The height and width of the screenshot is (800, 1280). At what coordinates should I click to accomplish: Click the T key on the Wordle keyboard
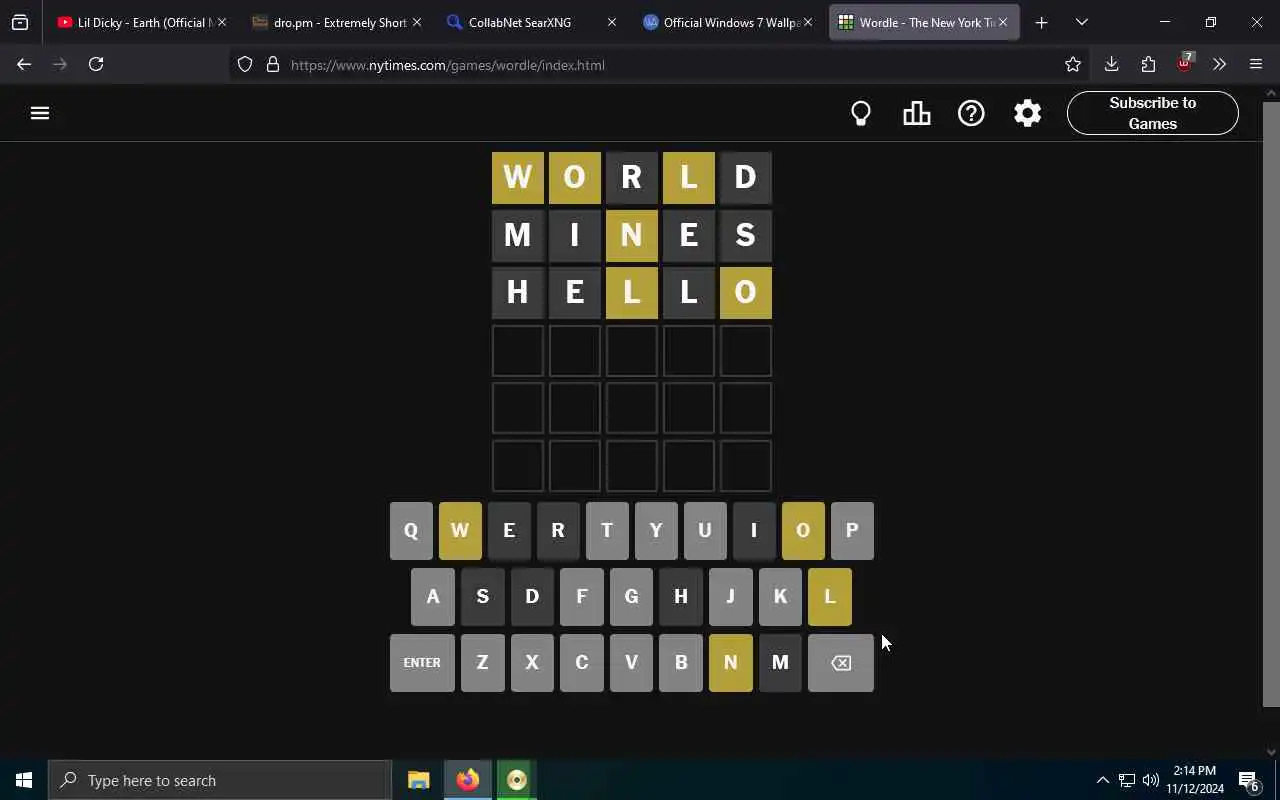click(x=607, y=530)
